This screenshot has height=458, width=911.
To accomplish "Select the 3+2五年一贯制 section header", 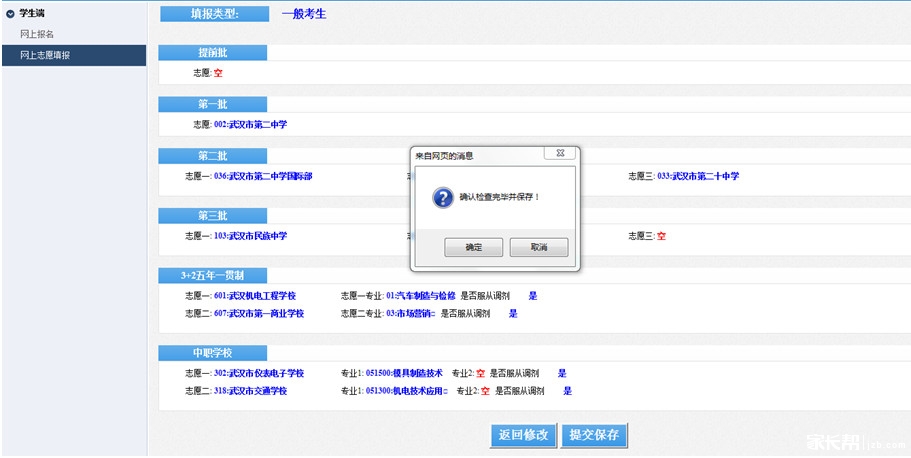I will click(212, 275).
